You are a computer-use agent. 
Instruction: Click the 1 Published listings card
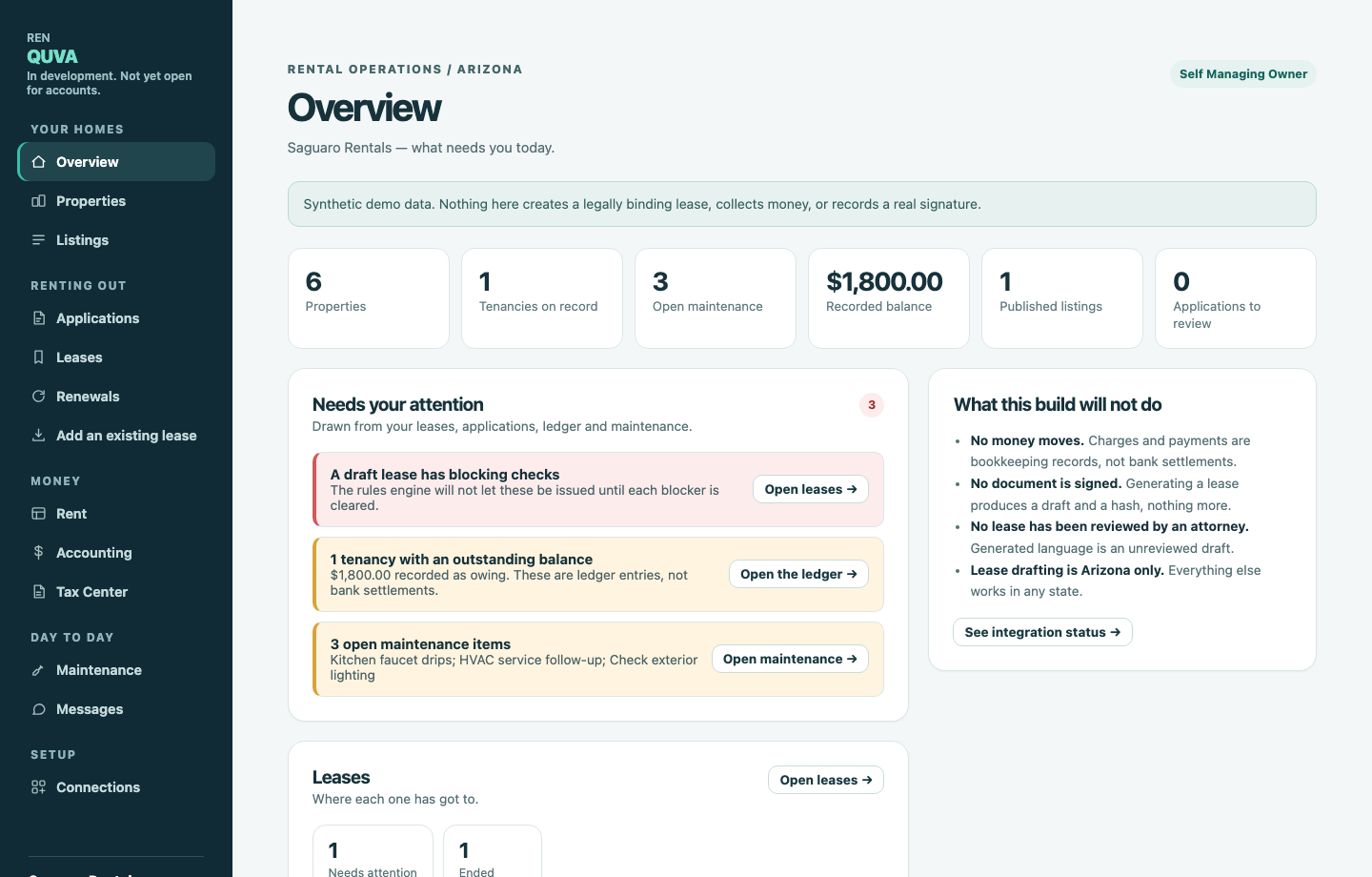click(x=1062, y=298)
